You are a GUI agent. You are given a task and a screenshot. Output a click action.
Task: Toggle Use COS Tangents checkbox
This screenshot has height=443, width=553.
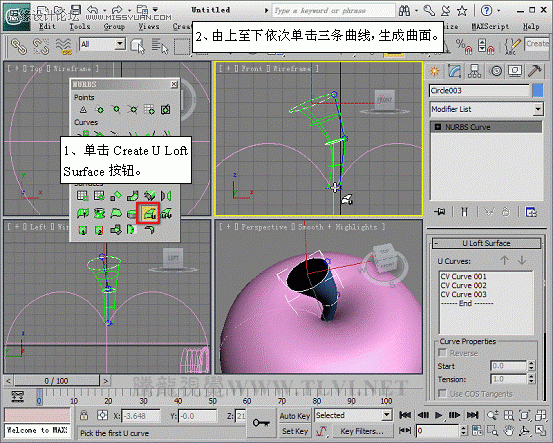pos(442,393)
